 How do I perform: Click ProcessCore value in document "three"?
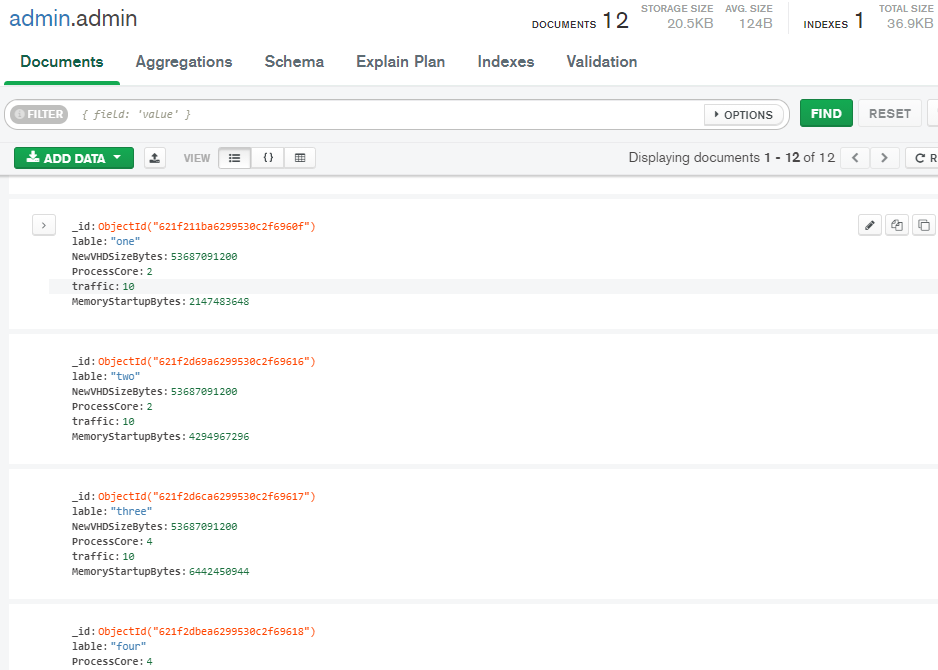click(150, 541)
